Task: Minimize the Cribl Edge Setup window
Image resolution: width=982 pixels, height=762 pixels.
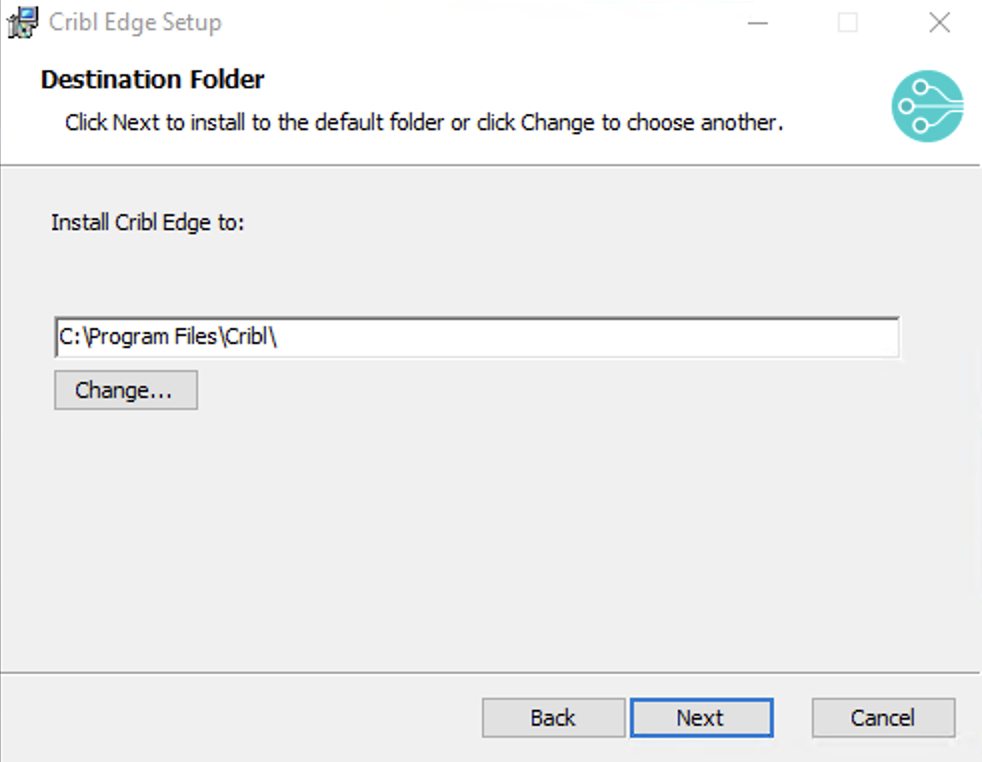Action: click(758, 22)
